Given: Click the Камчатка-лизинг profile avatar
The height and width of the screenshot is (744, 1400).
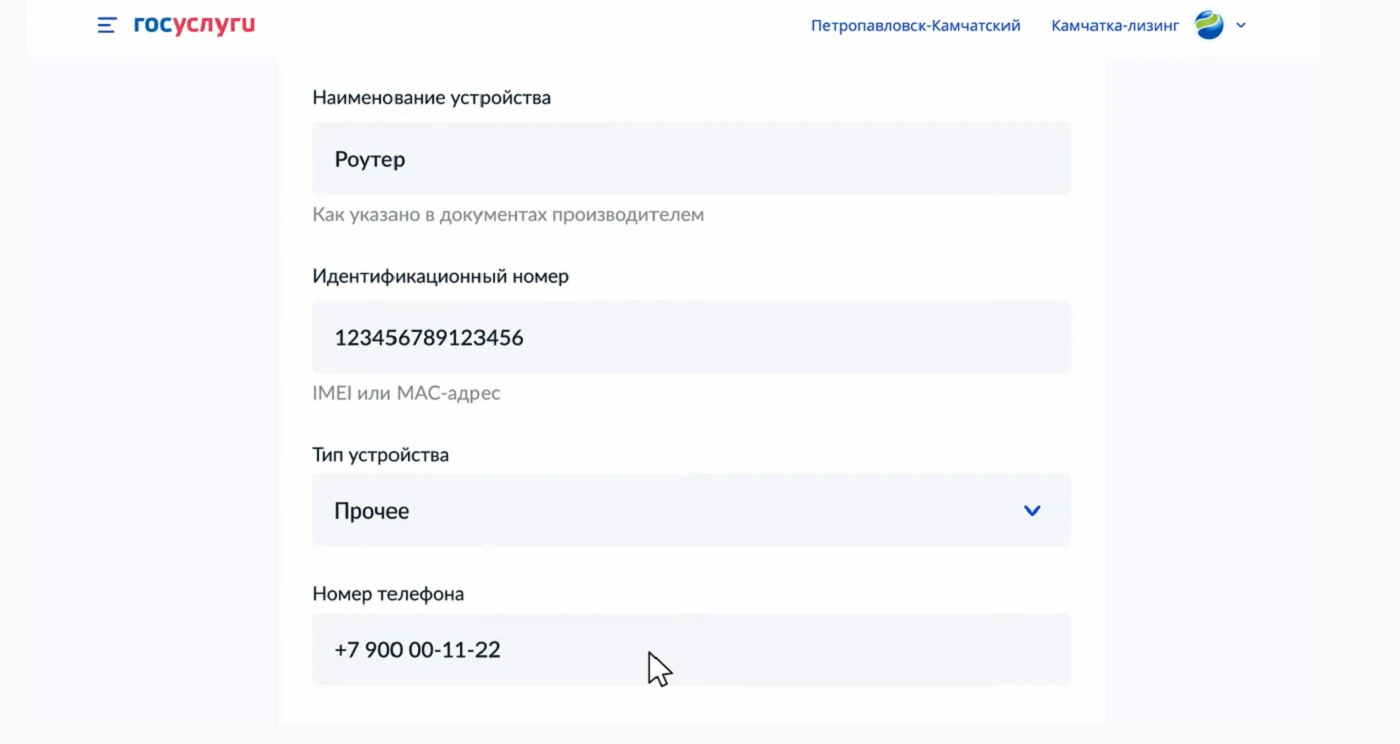Looking at the screenshot, I should coord(1209,25).
